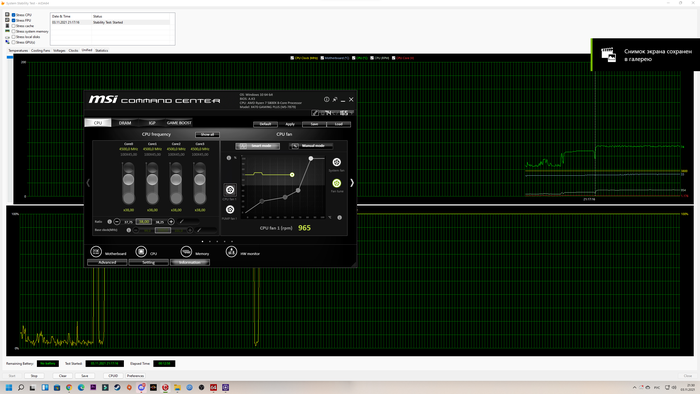Open taskbar Search icon
The height and width of the screenshot is (394, 700).
21,387
